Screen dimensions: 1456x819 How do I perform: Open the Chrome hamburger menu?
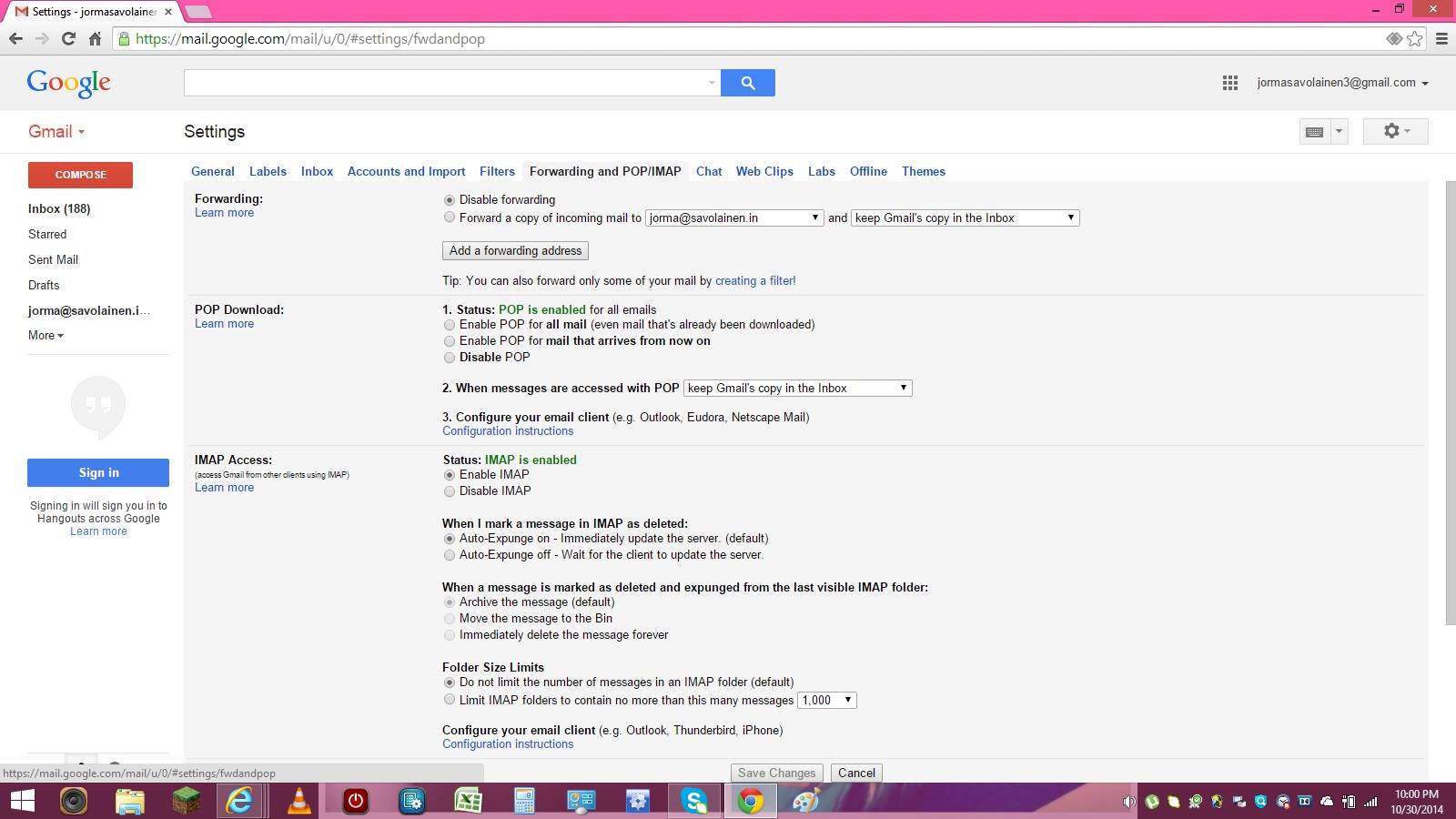tap(1441, 38)
